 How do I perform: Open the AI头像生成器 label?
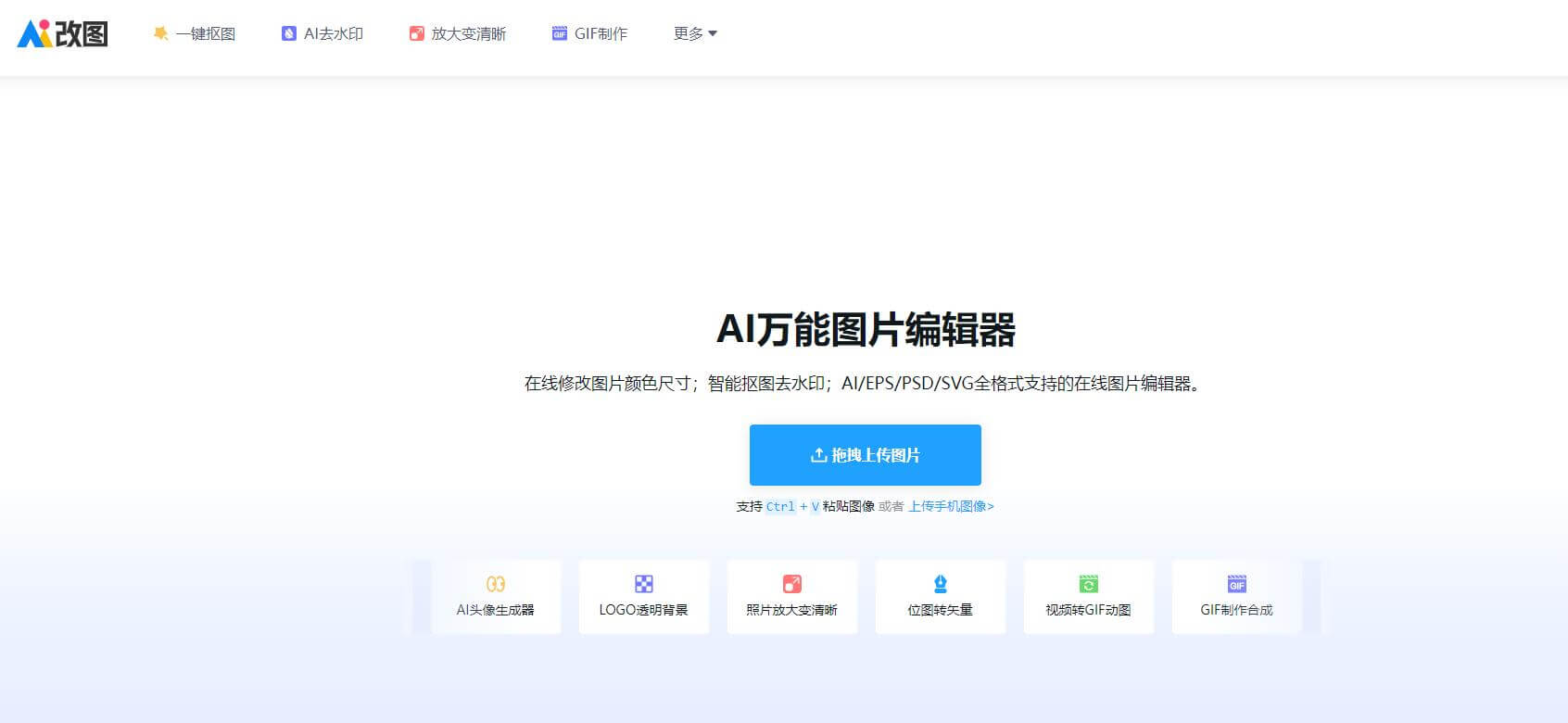point(496,610)
